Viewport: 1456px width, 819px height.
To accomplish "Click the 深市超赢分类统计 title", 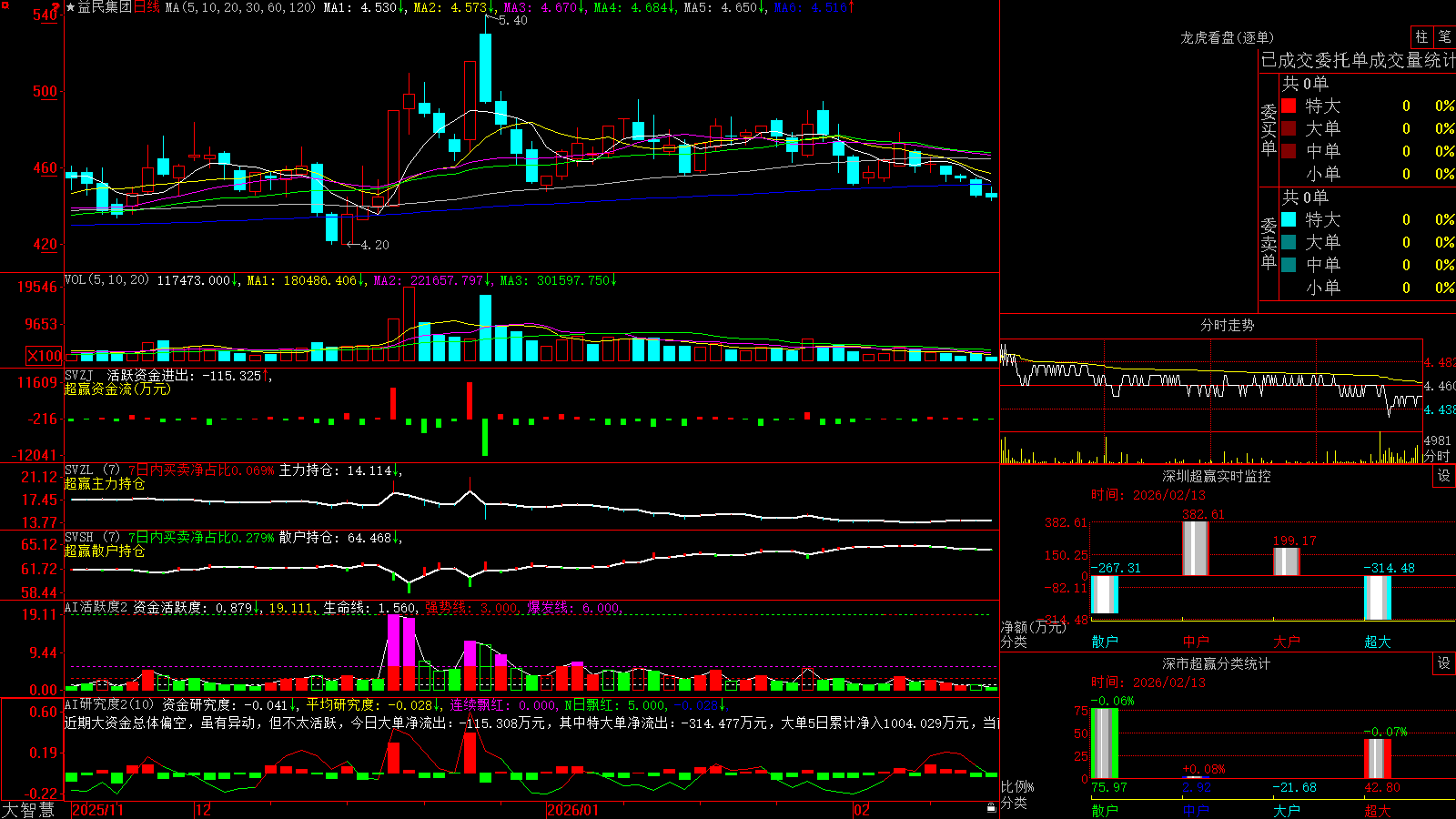I will [1217, 663].
